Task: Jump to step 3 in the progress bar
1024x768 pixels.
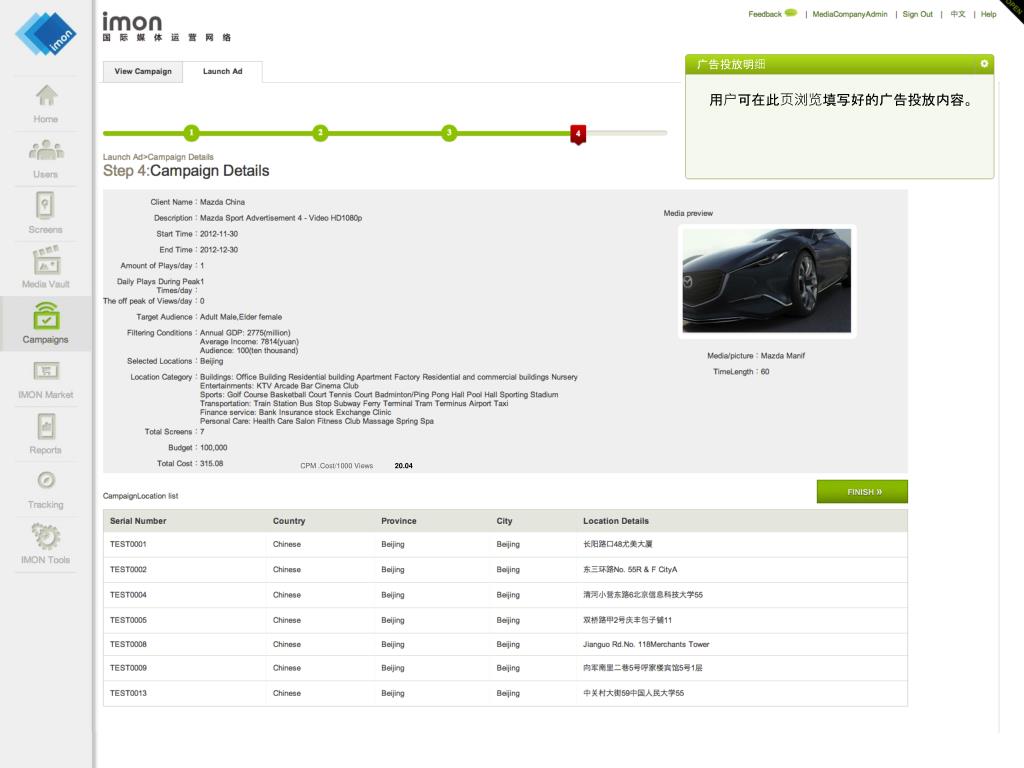Action: tap(449, 133)
